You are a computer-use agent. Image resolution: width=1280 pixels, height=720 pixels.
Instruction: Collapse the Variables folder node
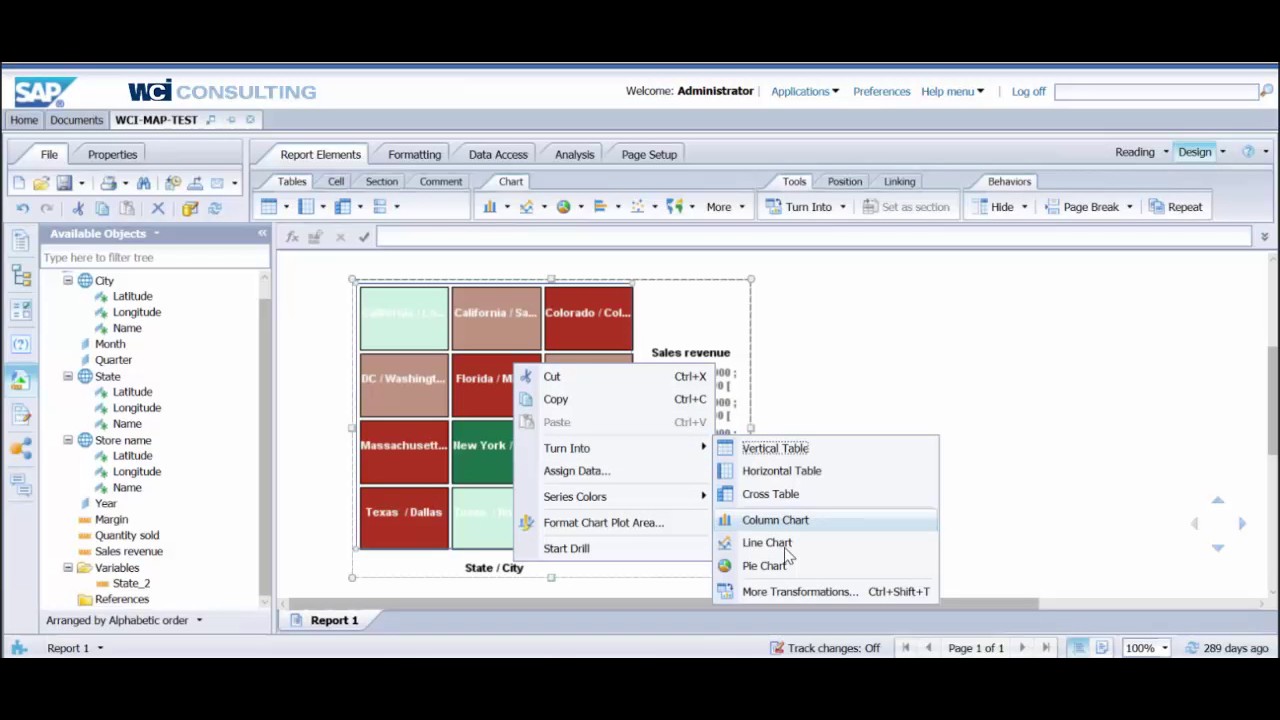click(68, 568)
